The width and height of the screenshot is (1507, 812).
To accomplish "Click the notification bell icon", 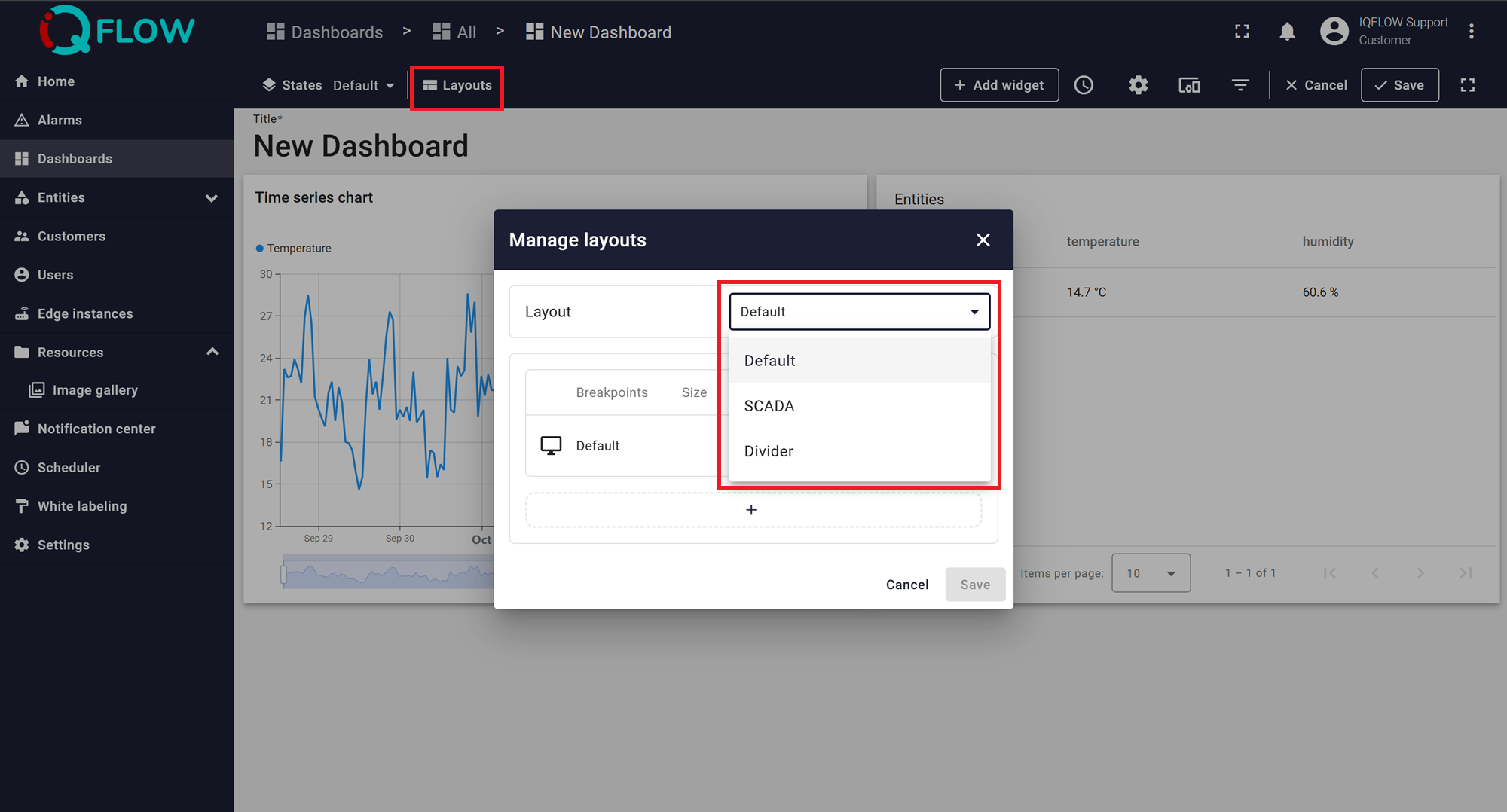I will [1287, 32].
